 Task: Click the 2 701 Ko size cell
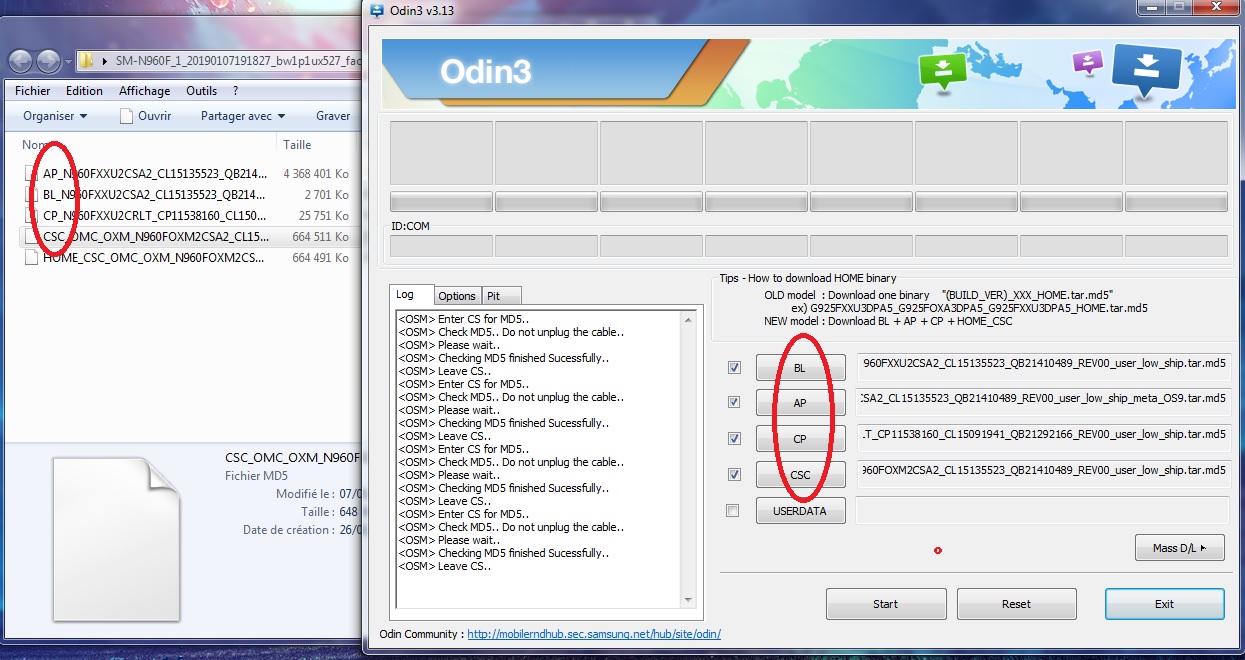coord(326,195)
